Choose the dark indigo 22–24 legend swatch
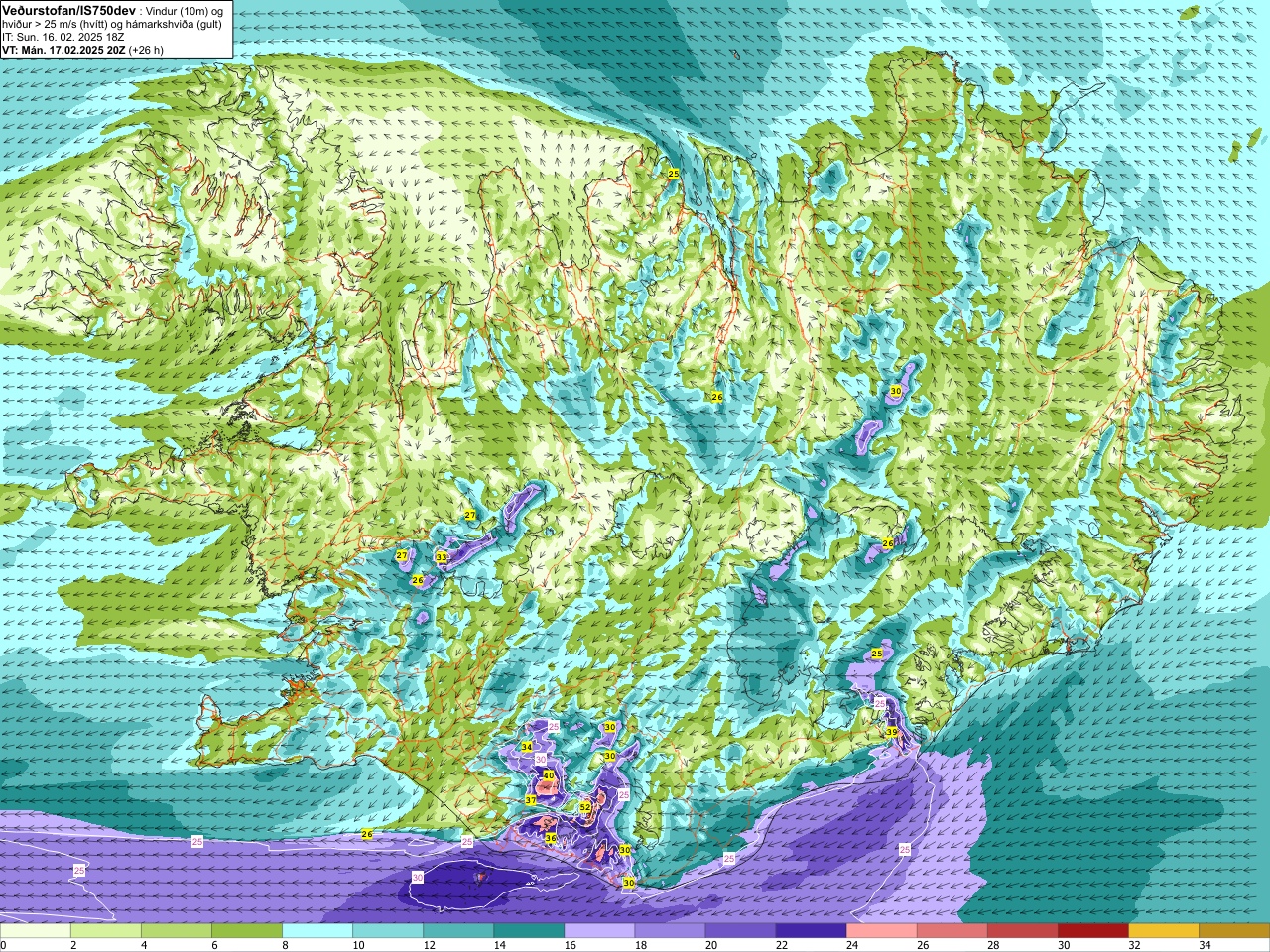This screenshot has width=1270, height=952. (811, 931)
